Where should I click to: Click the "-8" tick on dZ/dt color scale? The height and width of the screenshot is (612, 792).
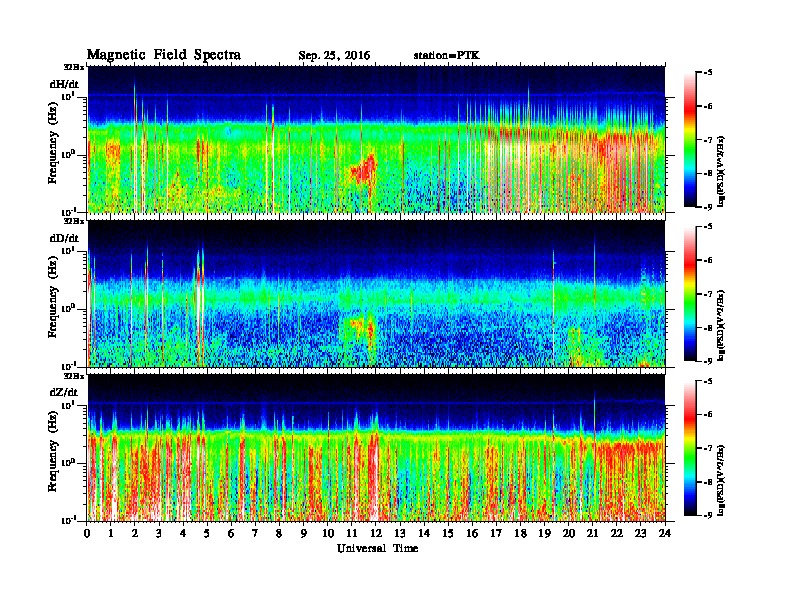coord(708,482)
